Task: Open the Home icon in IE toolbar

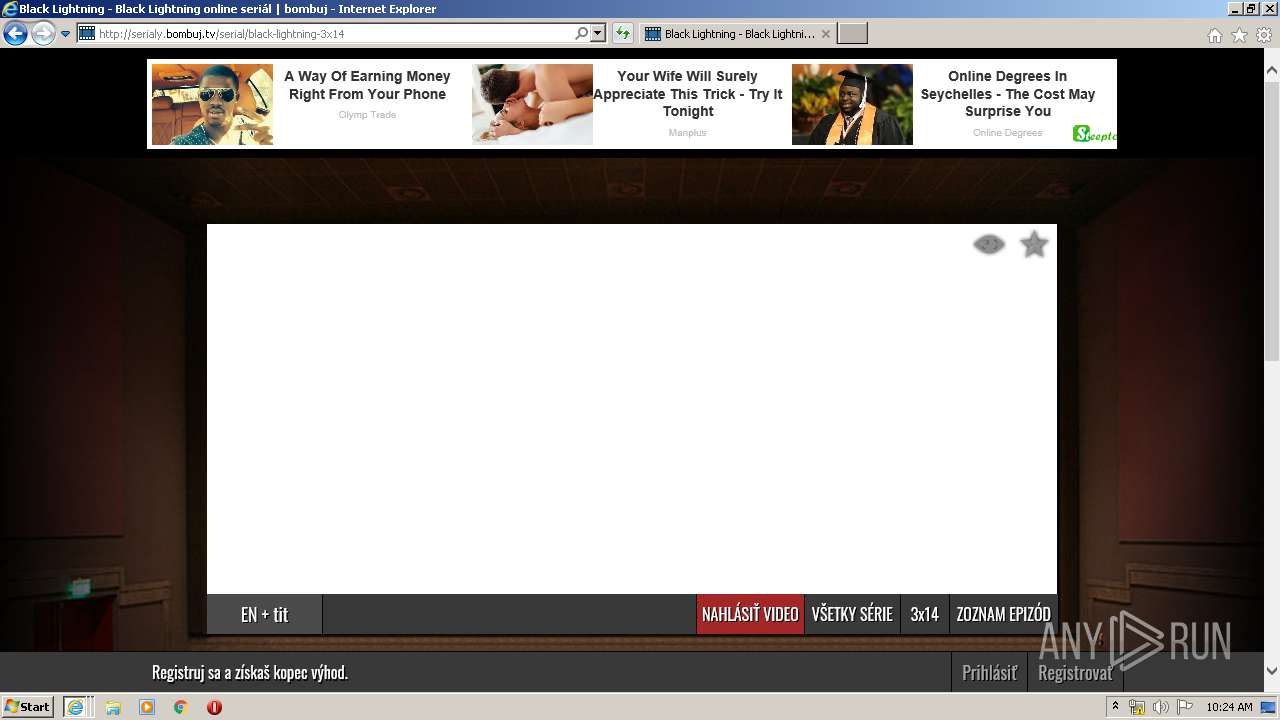Action: click(x=1214, y=35)
